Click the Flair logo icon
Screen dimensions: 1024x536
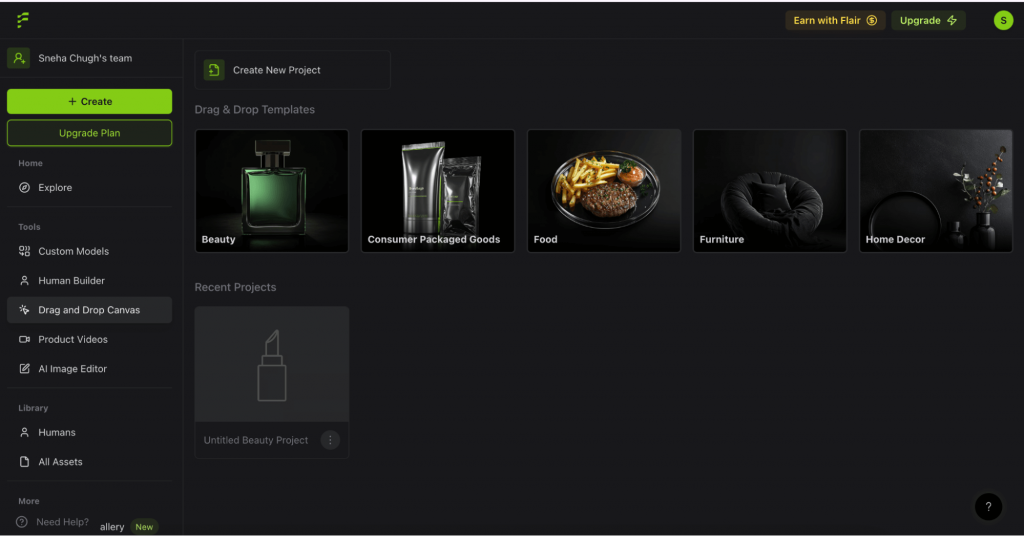(23, 20)
